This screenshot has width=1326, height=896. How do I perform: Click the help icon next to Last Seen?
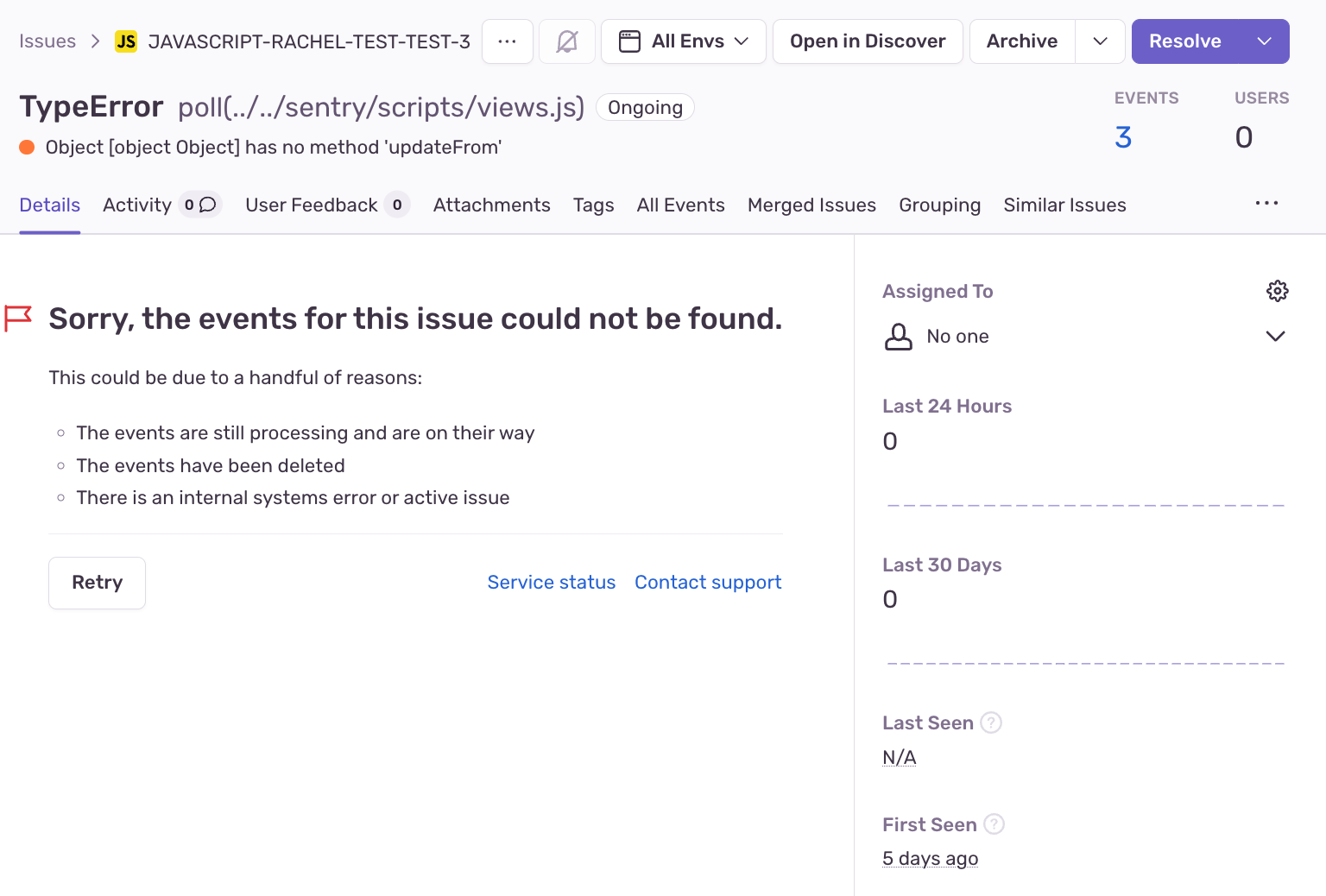(991, 722)
